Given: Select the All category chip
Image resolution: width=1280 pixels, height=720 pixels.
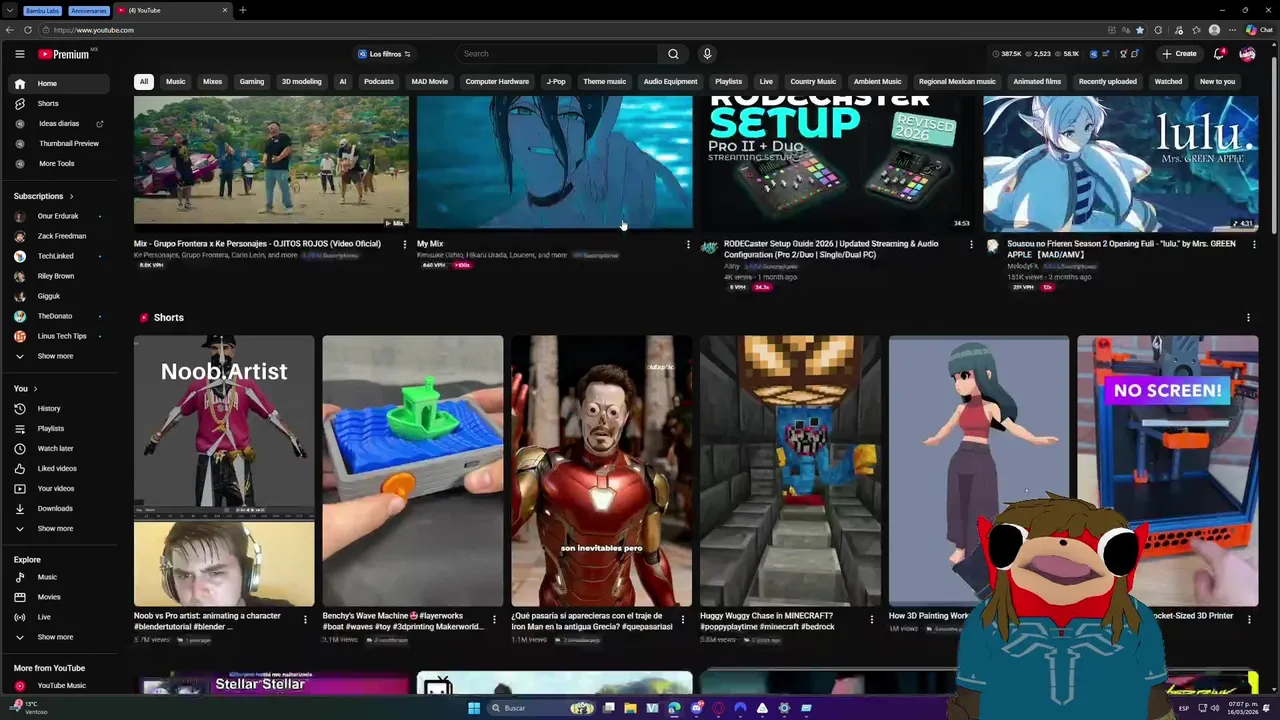Looking at the screenshot, I should point(144,82).
